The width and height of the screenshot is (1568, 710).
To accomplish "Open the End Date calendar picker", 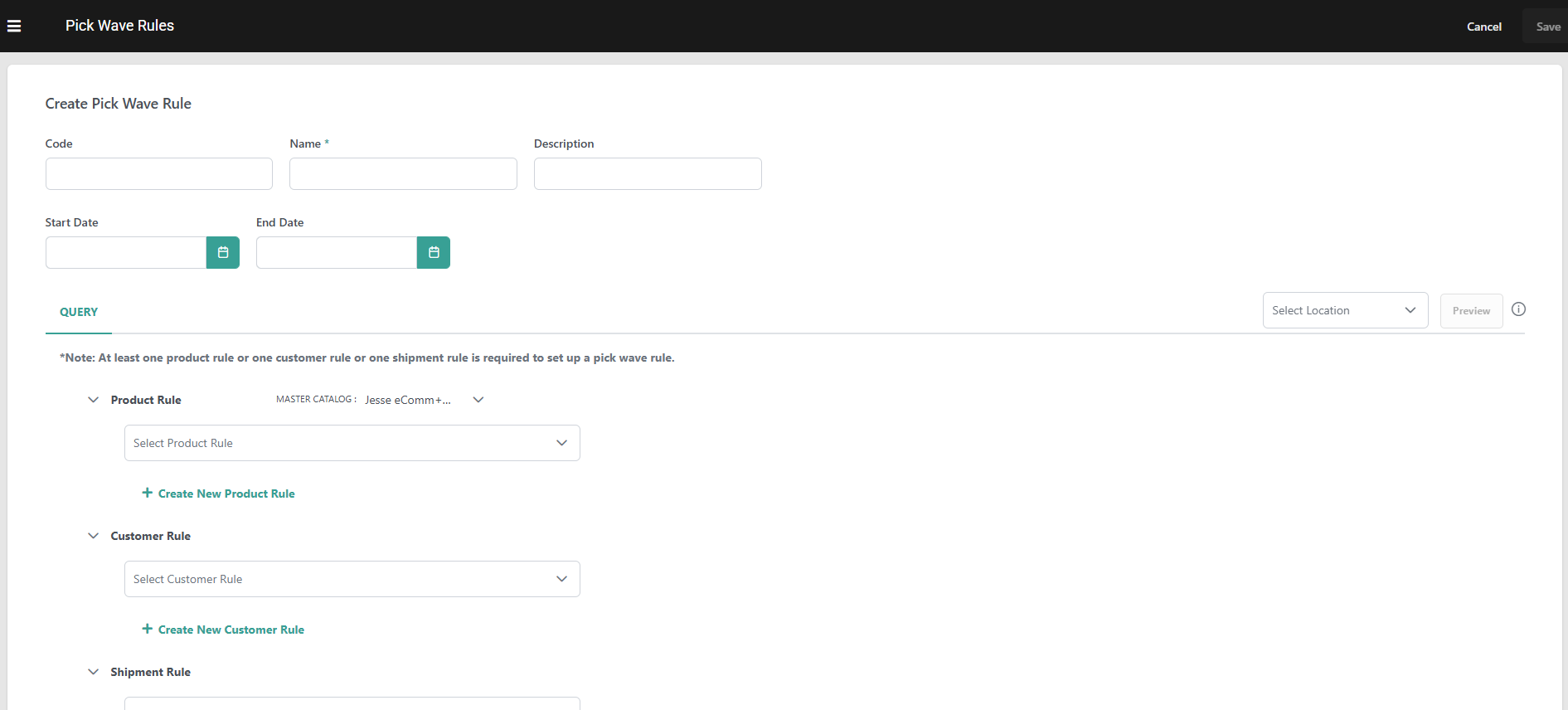I will click(434, 252).
